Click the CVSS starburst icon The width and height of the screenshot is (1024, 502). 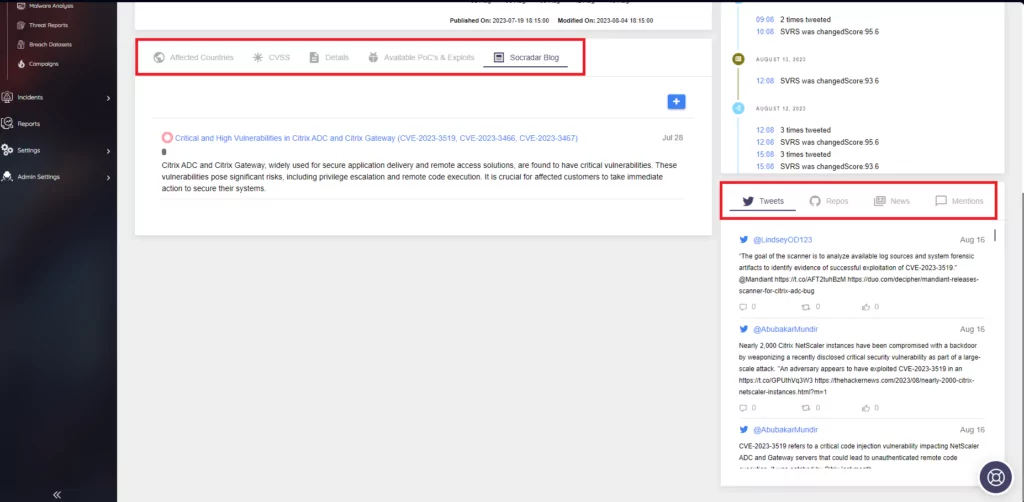coord(258,57)
